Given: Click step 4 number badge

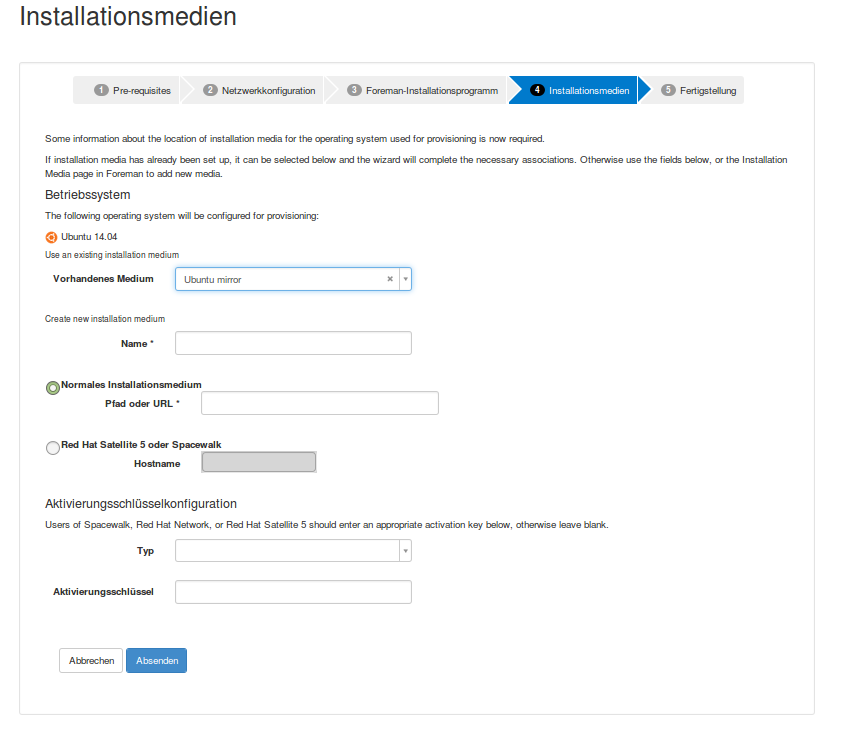Looking at the screenshot, I should point(537,90).
